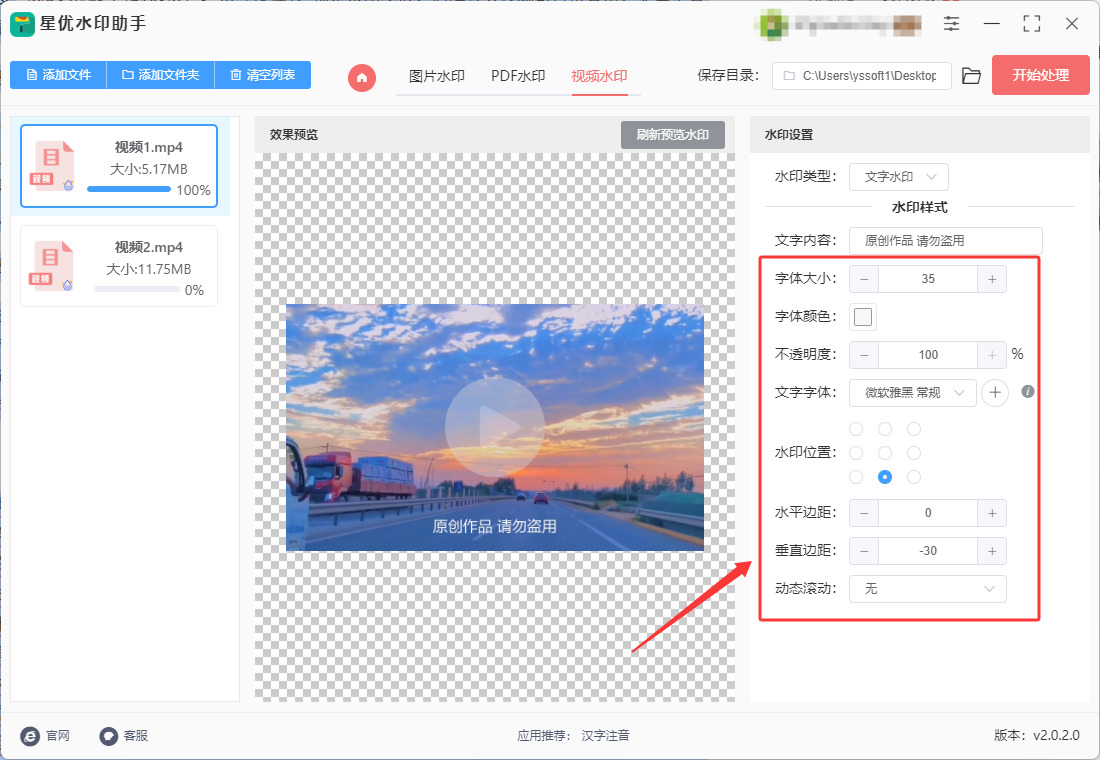Viewport: 1100px width, 760px height.
Task: Click the 官网 browser icon
Action: 30,735
